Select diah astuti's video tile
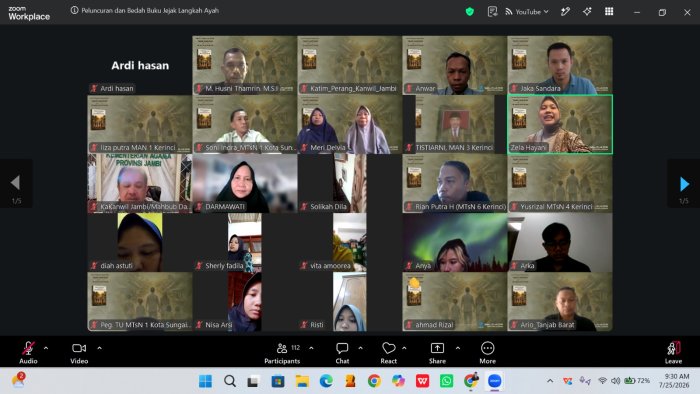Screen dimensions: 700x394 pos(140,242)
